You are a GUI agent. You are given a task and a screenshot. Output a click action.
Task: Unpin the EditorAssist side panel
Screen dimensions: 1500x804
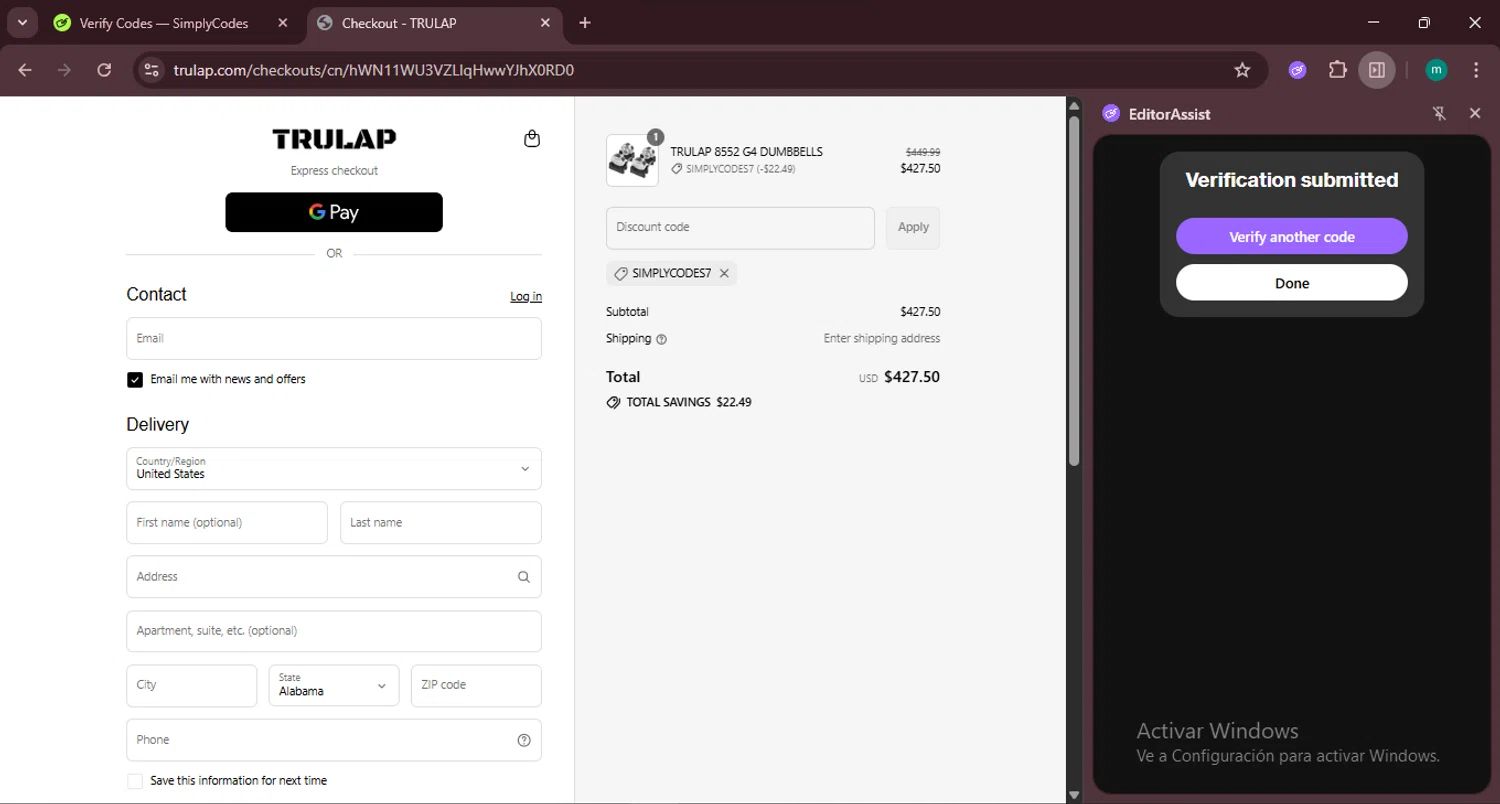[1440, 114]
